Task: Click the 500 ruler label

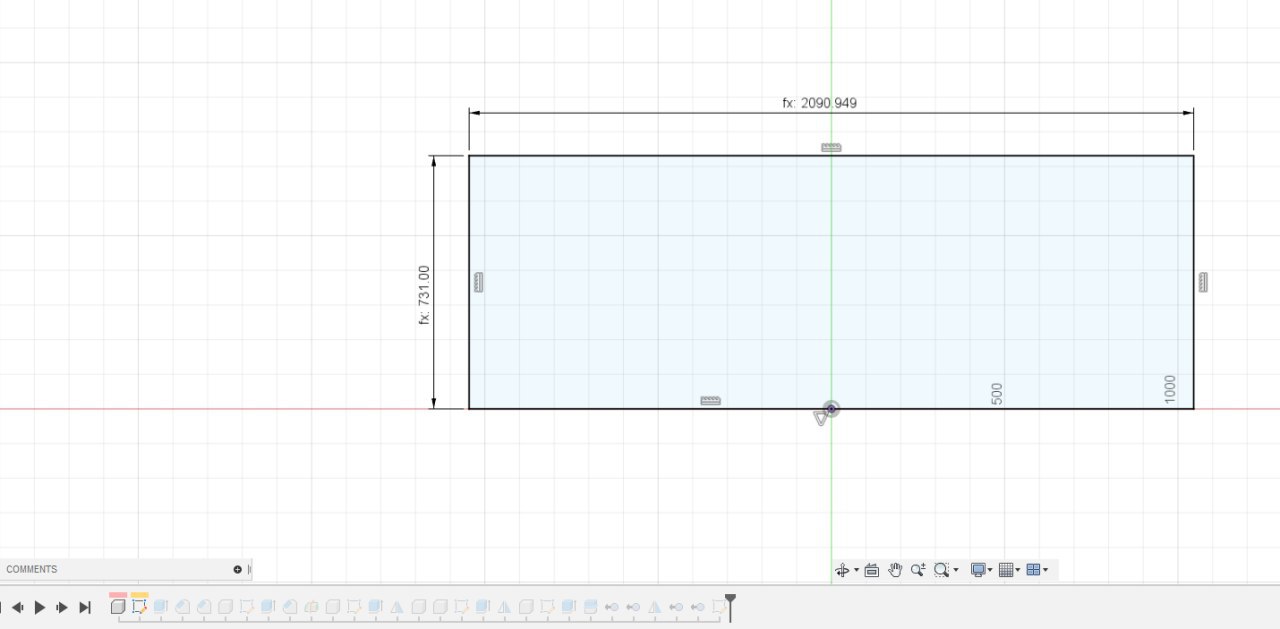Action: [x=997, y=394]
